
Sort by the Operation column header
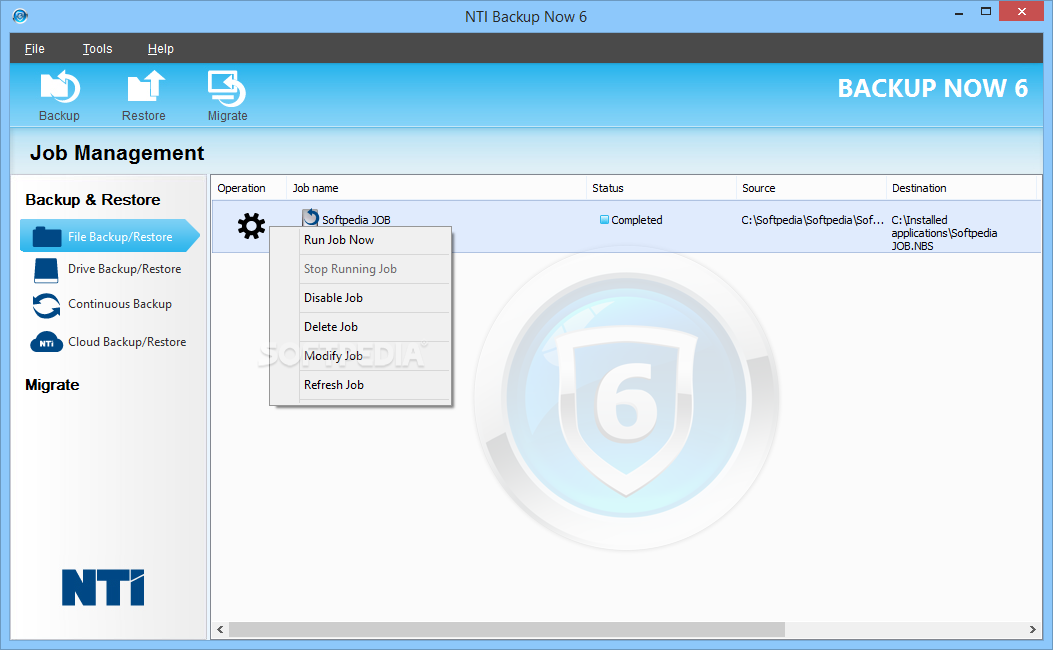coord(249,188)
